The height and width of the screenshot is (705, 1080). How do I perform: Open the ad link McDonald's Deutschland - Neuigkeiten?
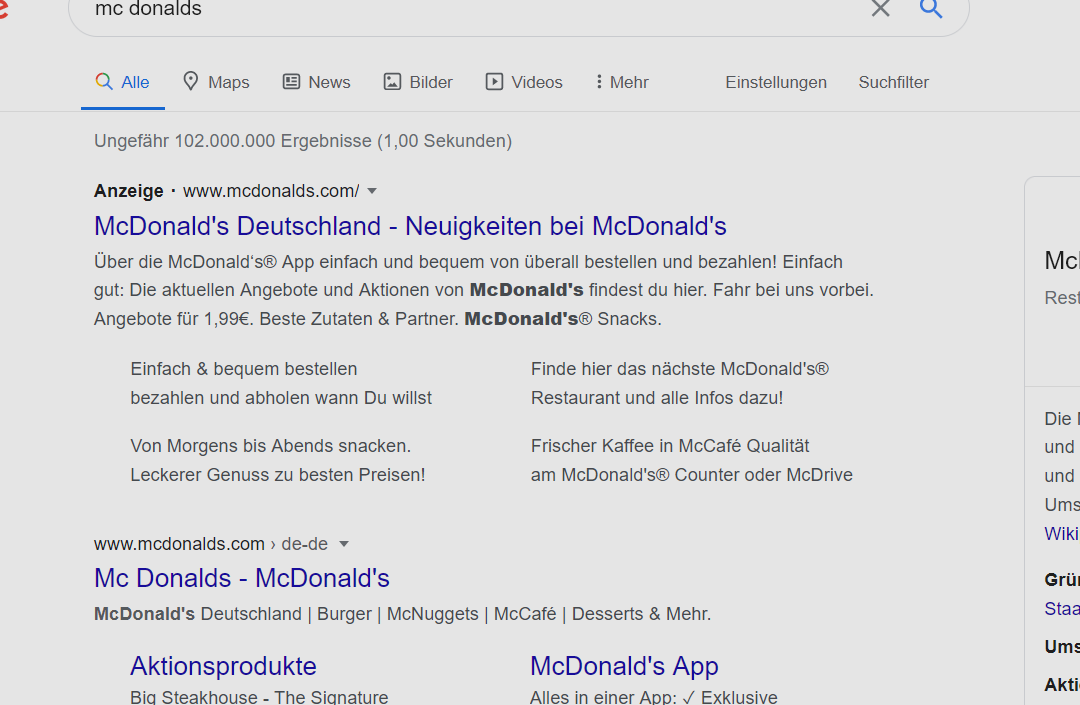[x=410, y=226]
